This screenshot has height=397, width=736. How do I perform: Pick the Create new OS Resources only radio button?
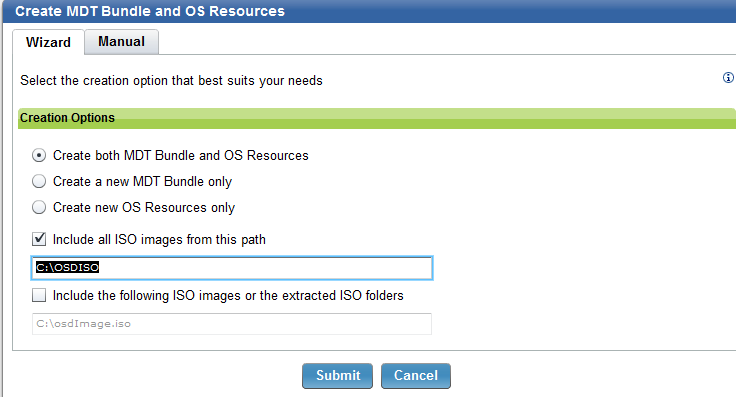pyautogui.click(x=39, y=207)
